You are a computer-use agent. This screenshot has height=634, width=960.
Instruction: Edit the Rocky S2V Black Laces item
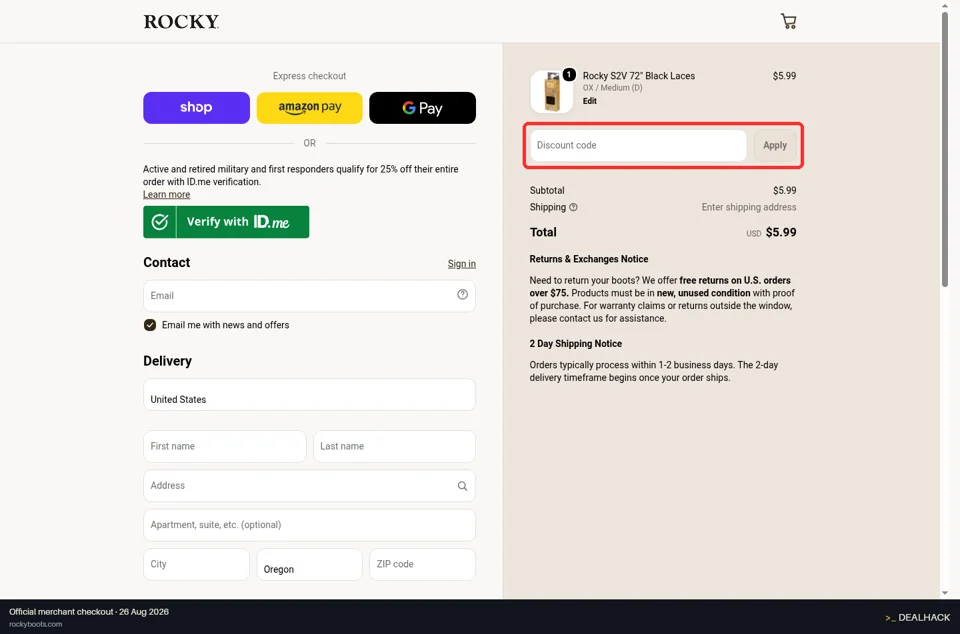(590, 101)
